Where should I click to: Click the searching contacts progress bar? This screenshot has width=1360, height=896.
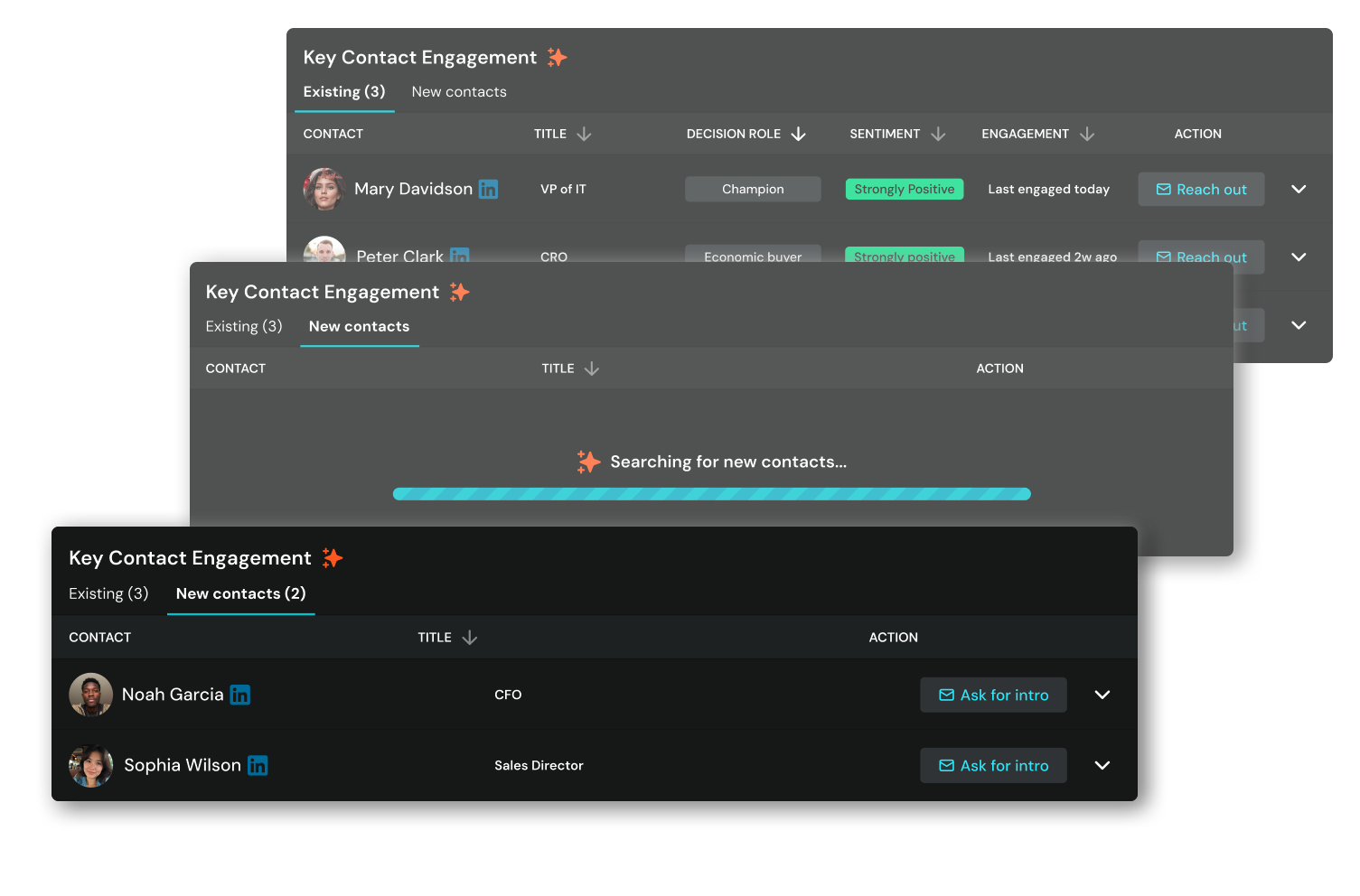pyautogui.click(x=712, y=494)
